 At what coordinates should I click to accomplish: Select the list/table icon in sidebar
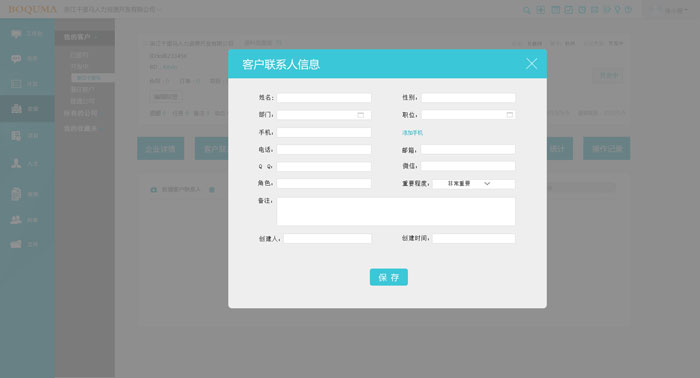point(17,83)
